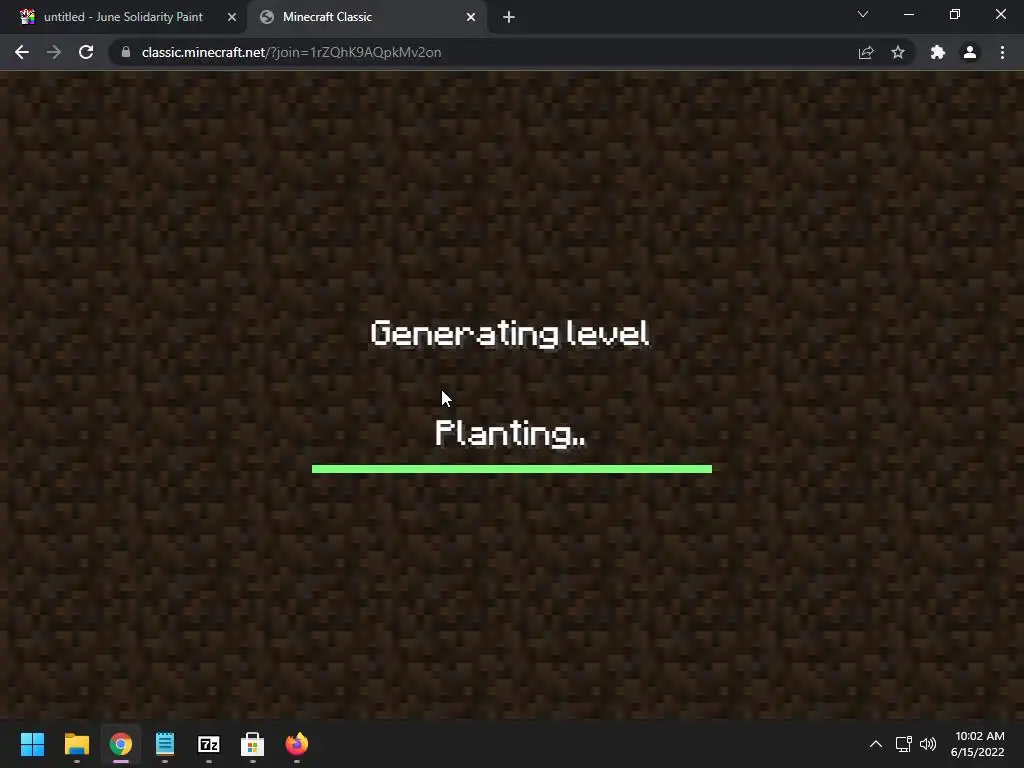Open the volume control in the tray
The image size is (1024, 768).
pyautogui.click(x=928, y=744)
